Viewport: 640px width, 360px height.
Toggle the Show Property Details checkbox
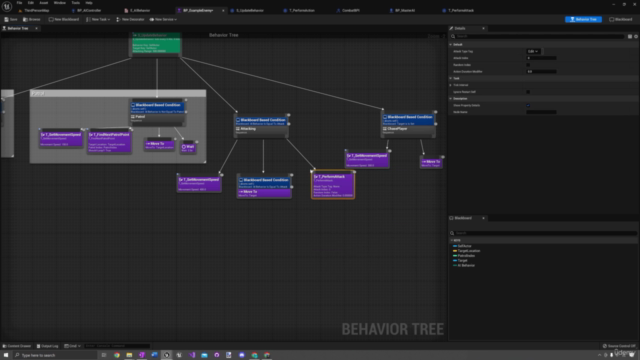528,105
